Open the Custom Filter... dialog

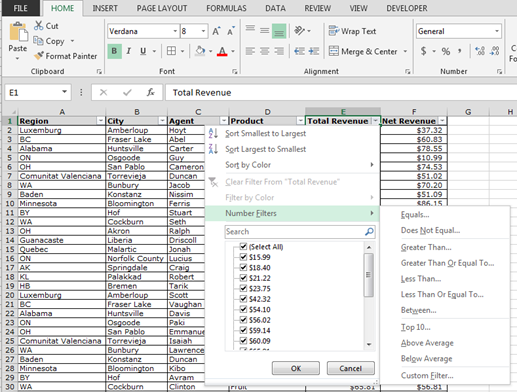point(427,376)
